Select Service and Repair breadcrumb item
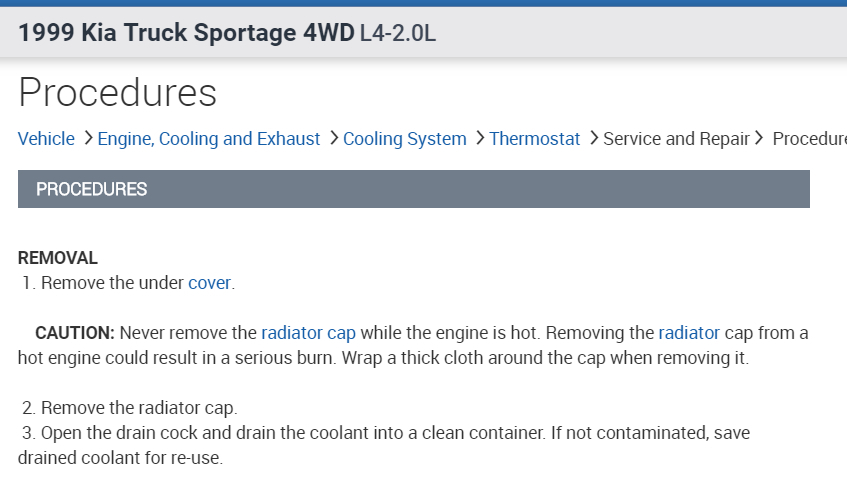This screenshot has height=488, width=847. point(676,139)
